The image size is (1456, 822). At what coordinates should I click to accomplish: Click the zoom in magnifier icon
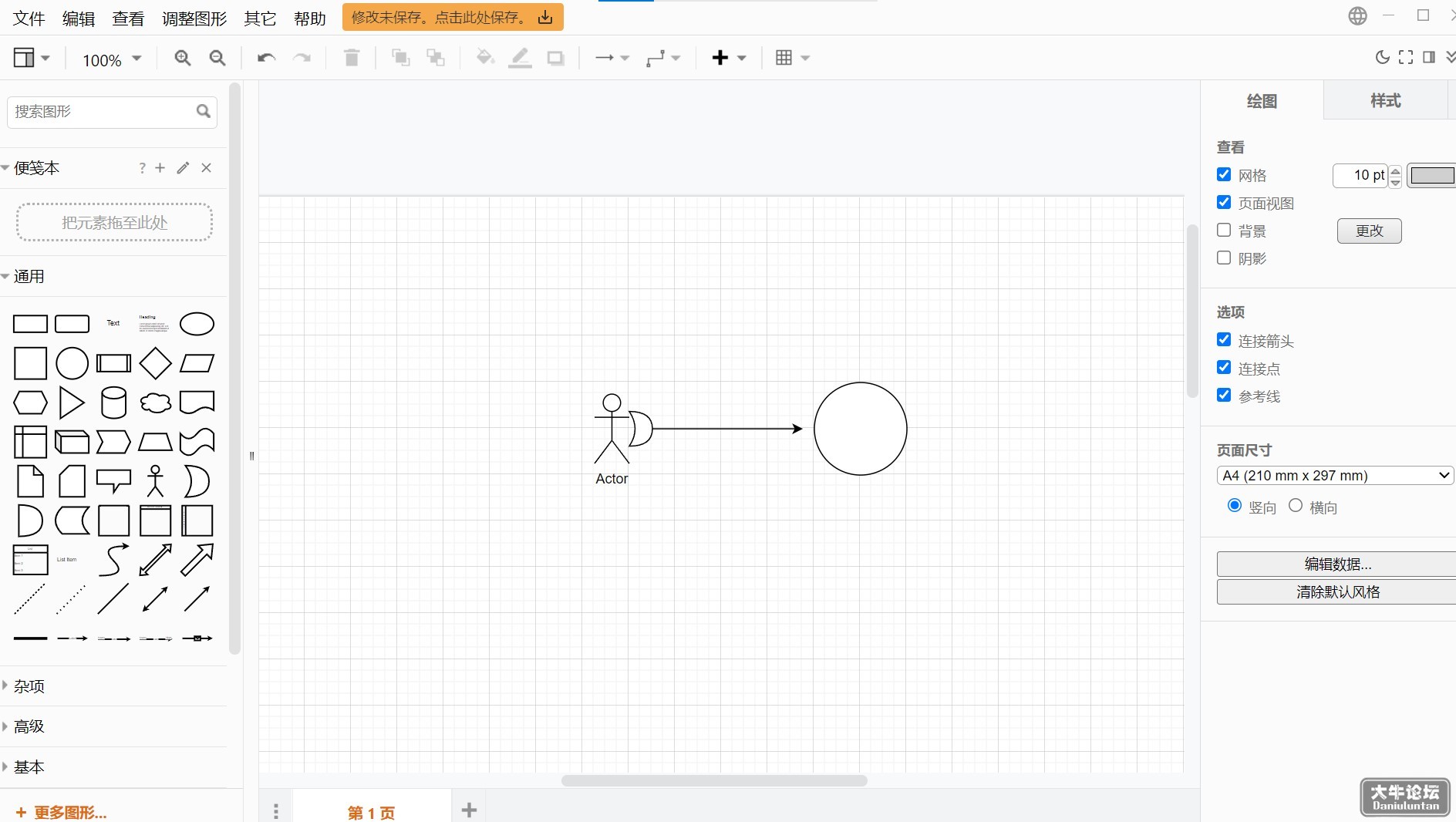183,58
